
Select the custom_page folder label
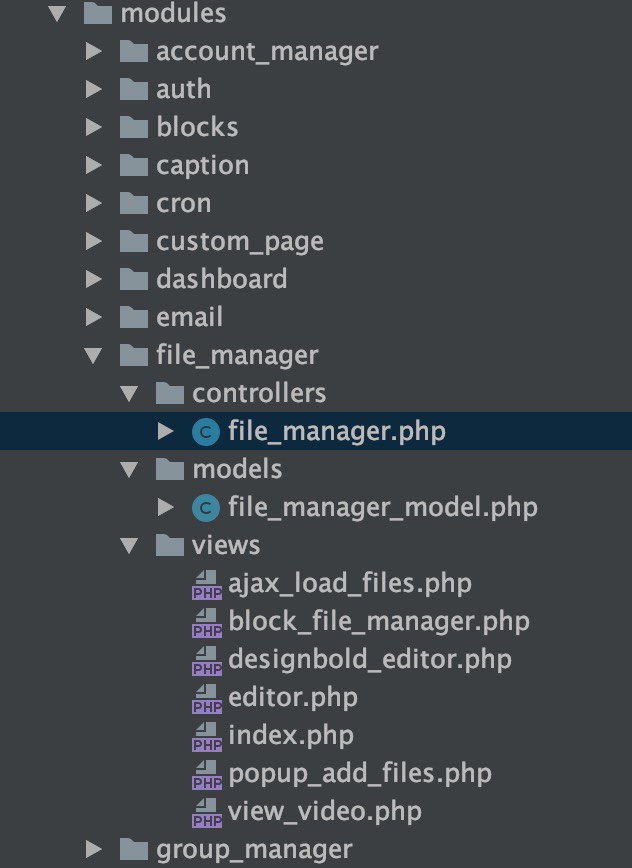click(x=240, y=242)
